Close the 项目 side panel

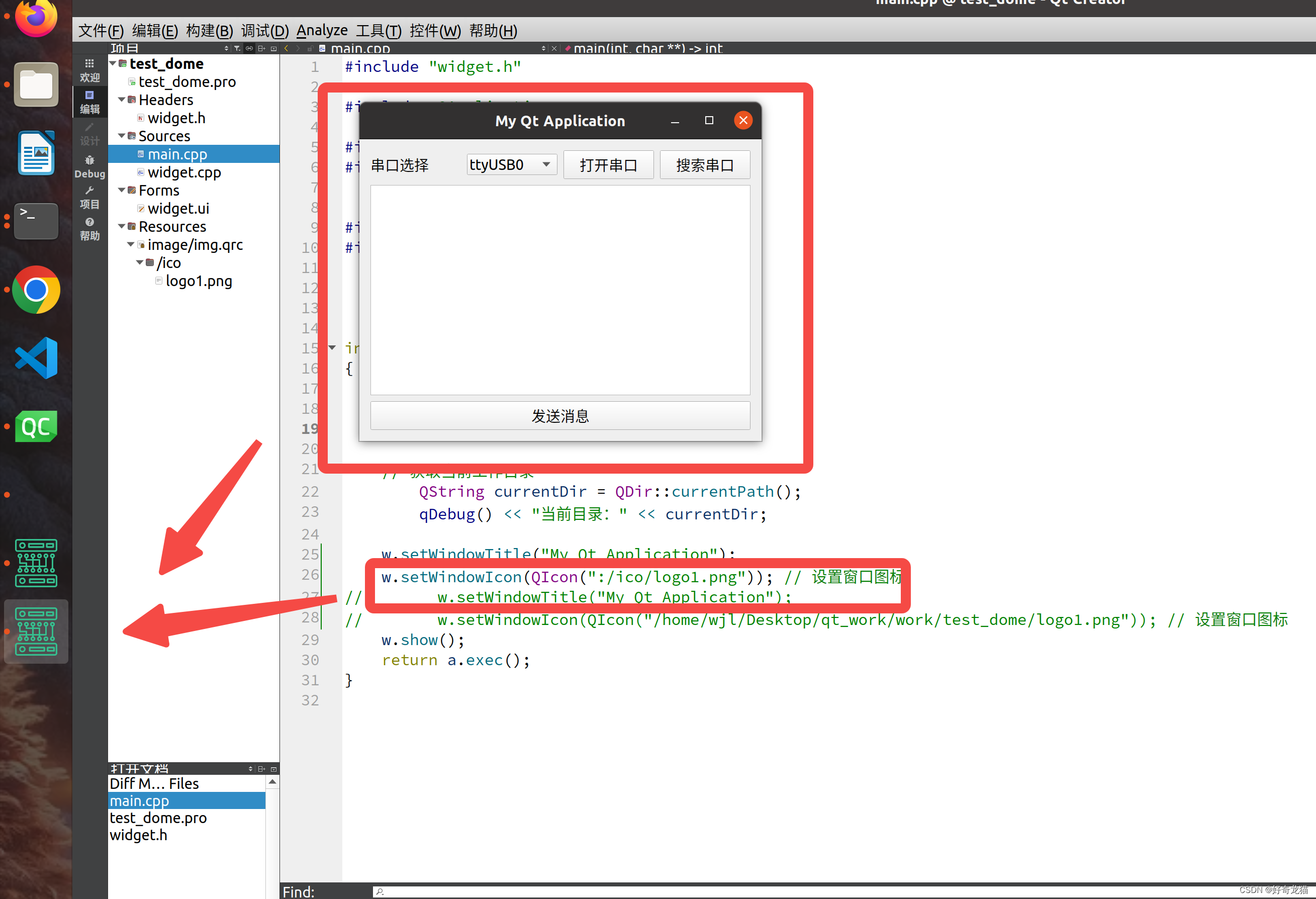click(x=274, y=49)
